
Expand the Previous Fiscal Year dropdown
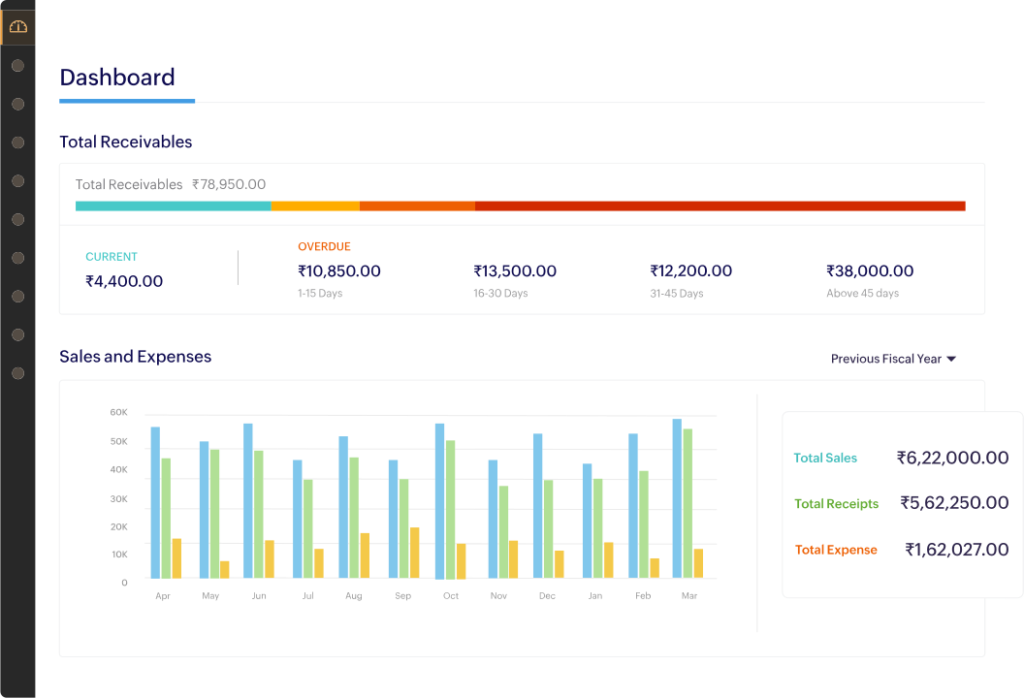click(x=893, y=359)
